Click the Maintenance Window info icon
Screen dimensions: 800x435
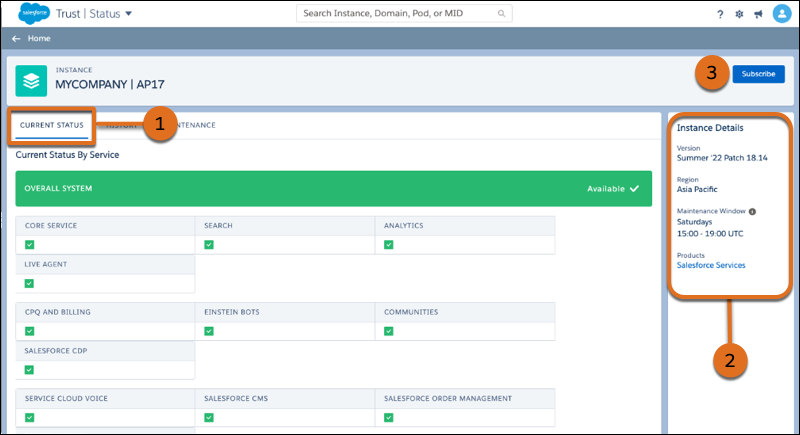coord(752,211)
